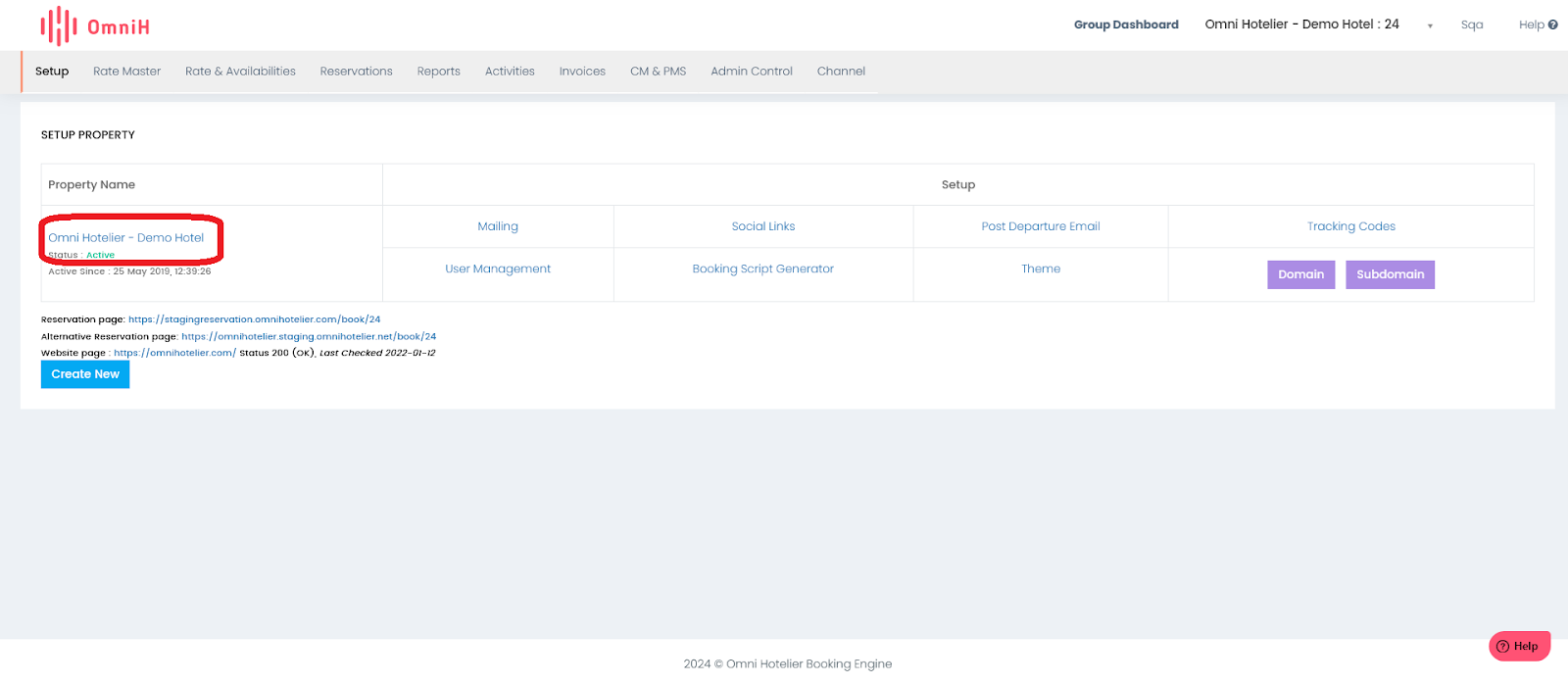This screenshot has width=1568, height=685.
Task: Expand the property selector dropdown arrow
Action: tap(1430, 26)
